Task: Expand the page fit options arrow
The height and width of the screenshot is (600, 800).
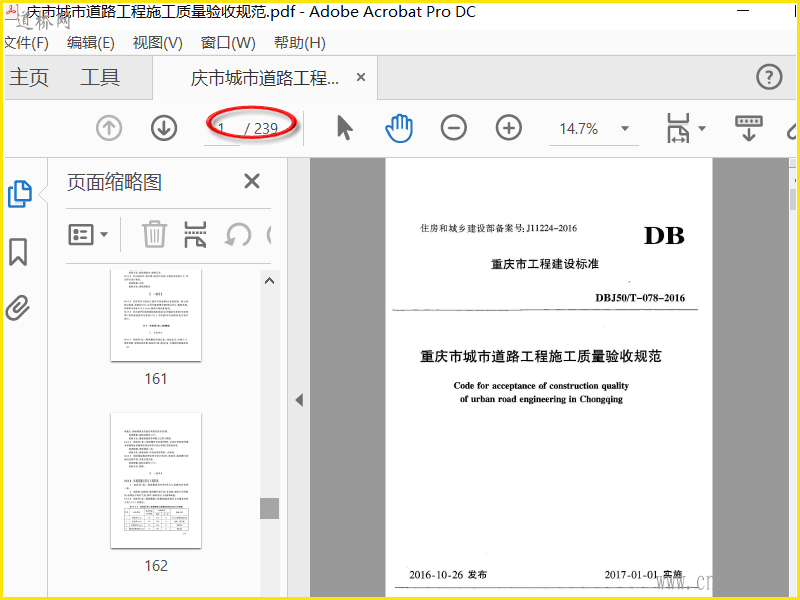Action: point(702,129)
